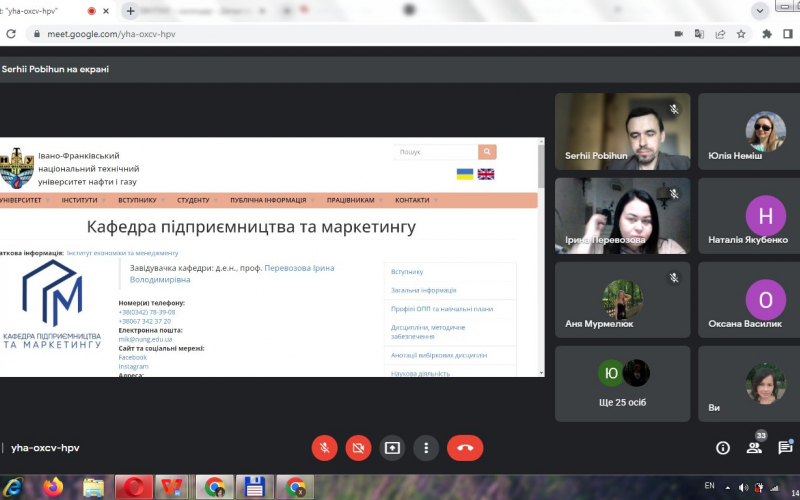Click the volume speaker icon in tray
The width and height of the screenshot is (800, 500).
click(x=743, y=488)
